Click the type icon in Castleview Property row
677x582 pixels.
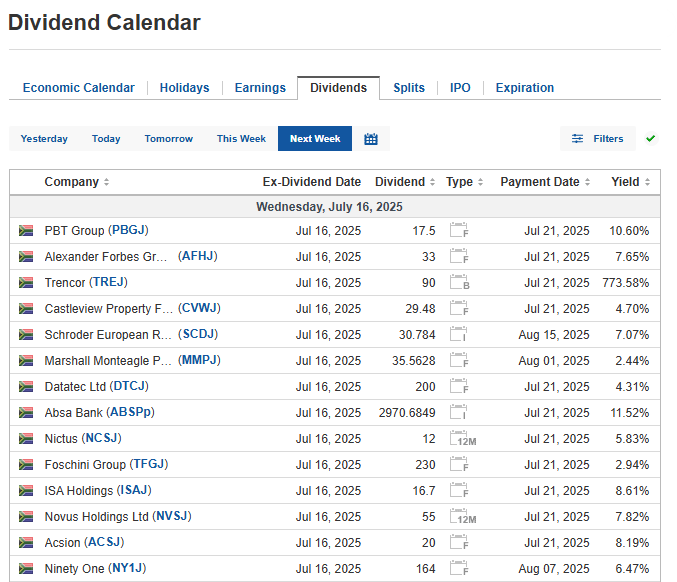pos(459,308)
